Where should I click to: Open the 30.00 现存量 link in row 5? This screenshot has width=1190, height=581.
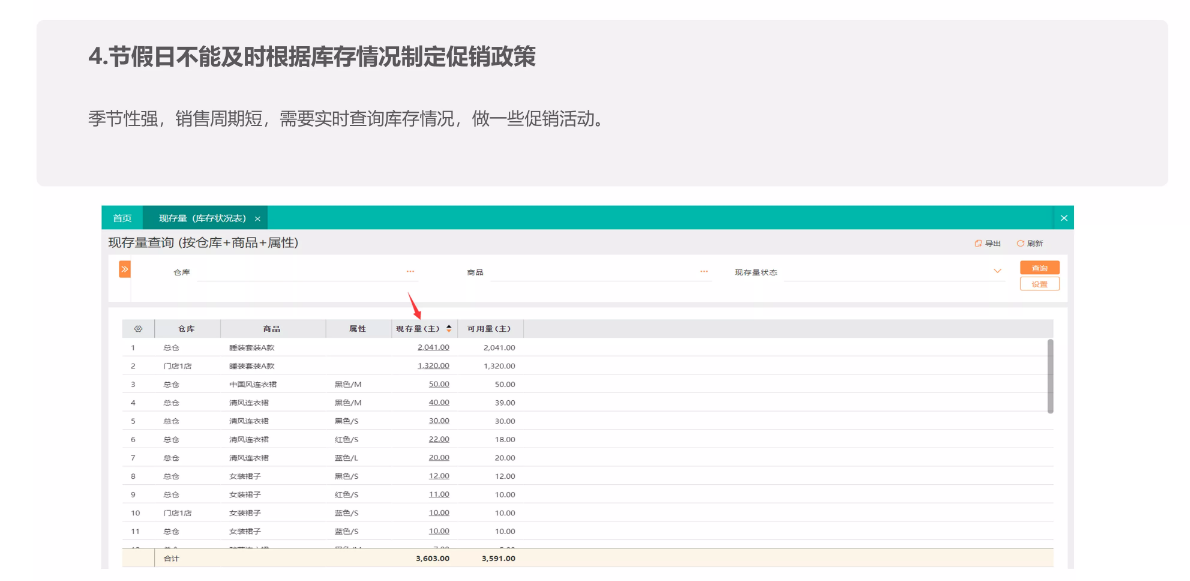point(439,421)
